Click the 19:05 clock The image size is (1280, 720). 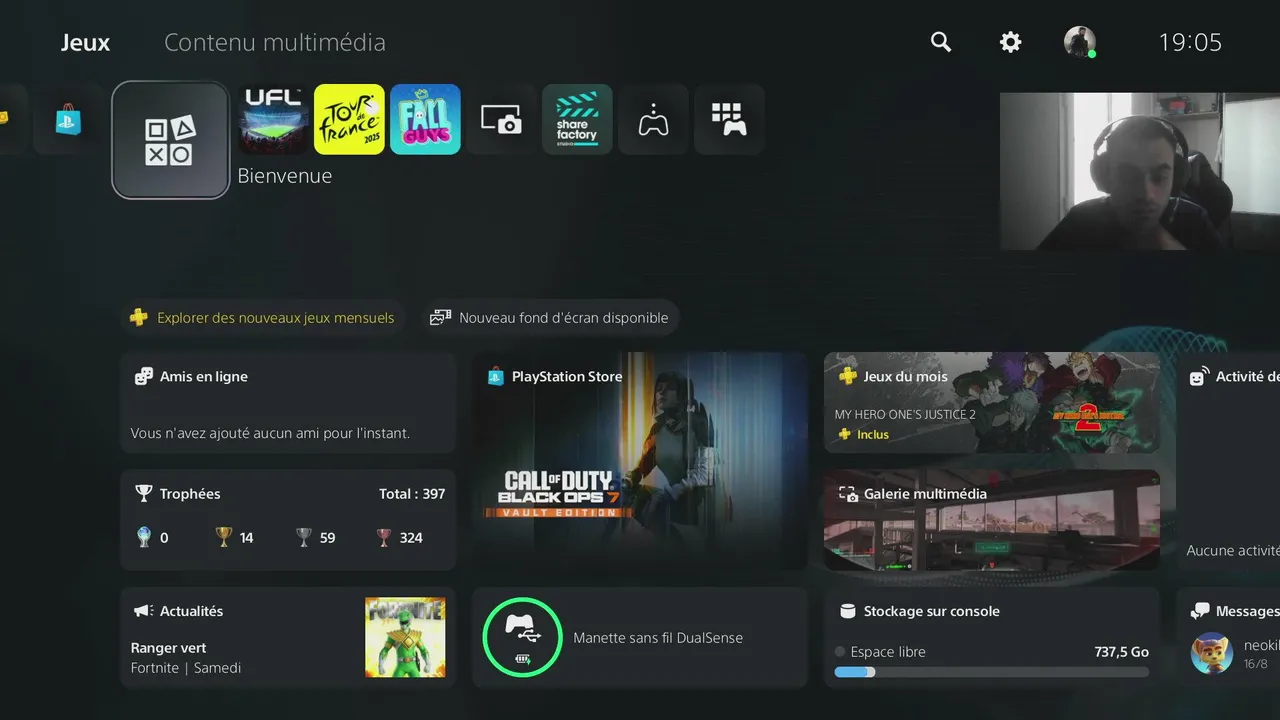click(x=1190, y=42)
